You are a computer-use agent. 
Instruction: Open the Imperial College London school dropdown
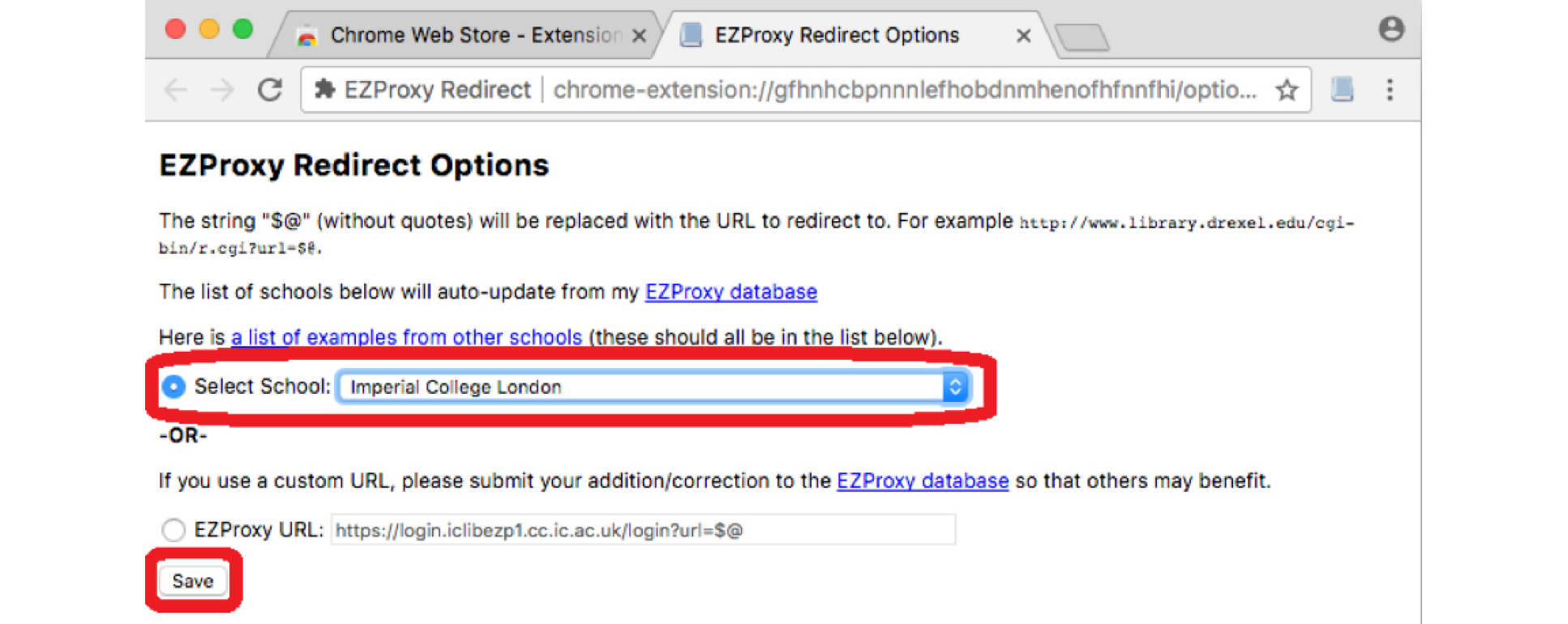[x=653, y=387]
